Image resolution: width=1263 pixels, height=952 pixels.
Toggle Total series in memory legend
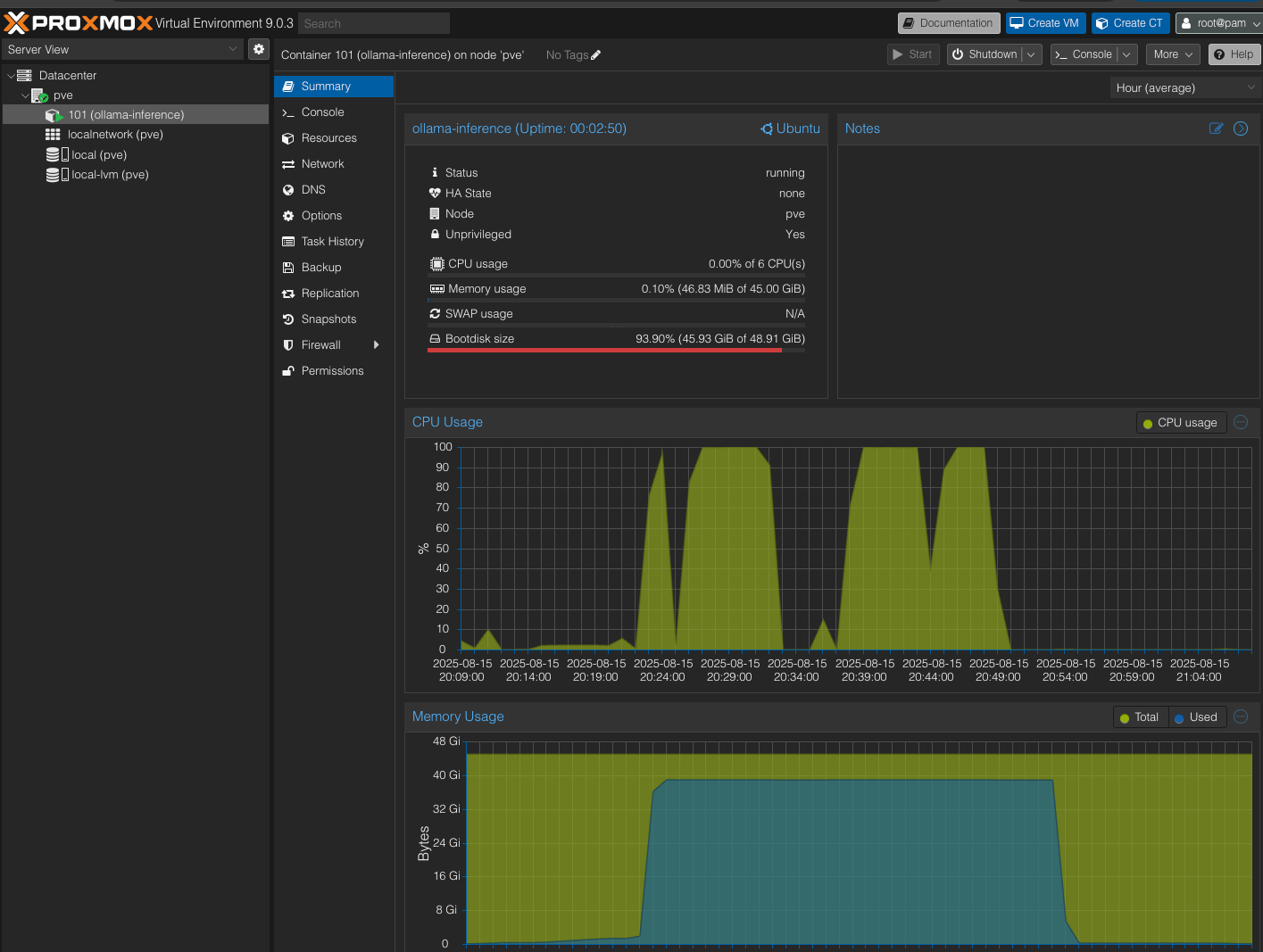click(x=1140, y=716)
